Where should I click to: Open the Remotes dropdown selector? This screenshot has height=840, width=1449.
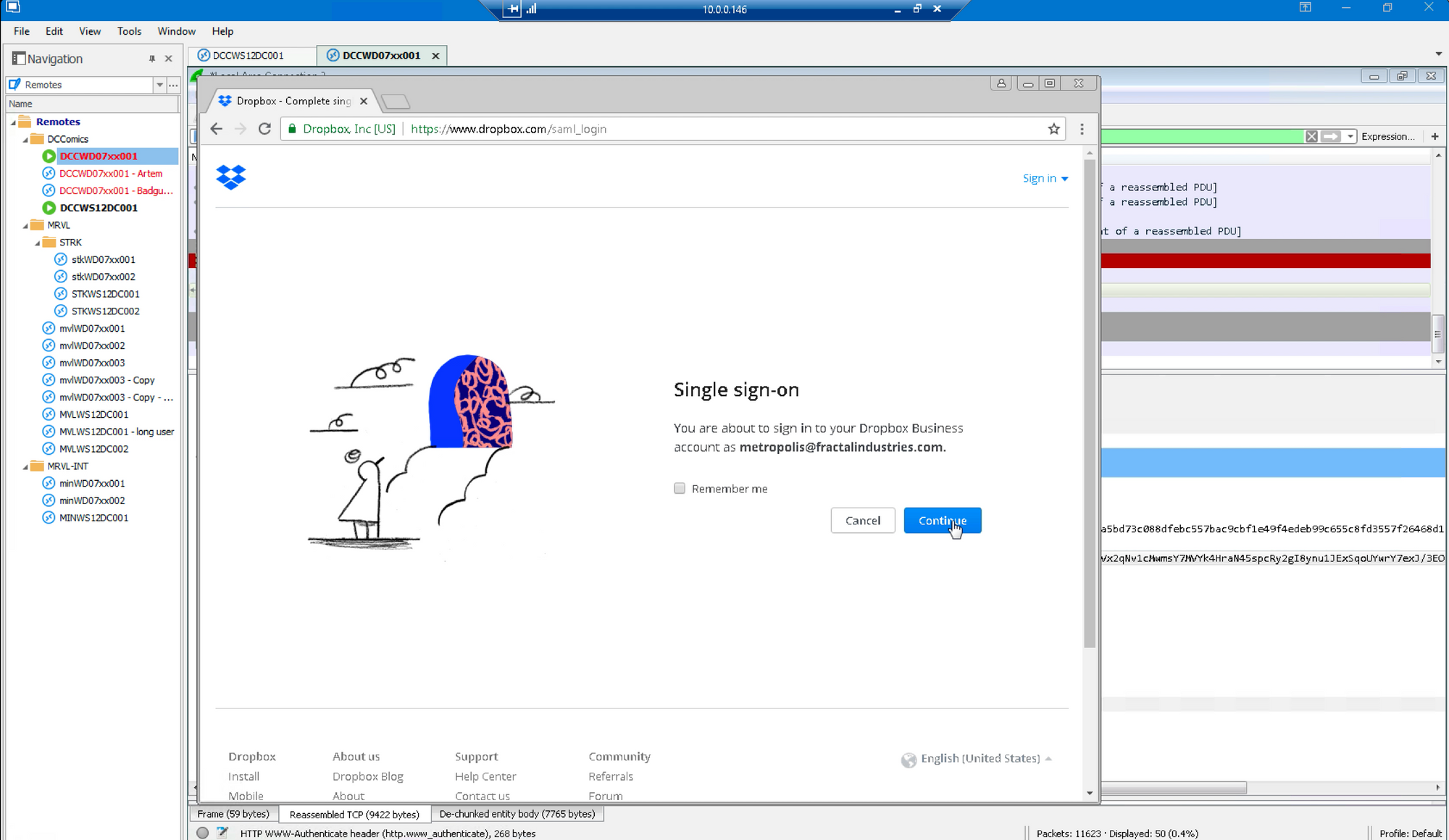click(x=159, y=85)
